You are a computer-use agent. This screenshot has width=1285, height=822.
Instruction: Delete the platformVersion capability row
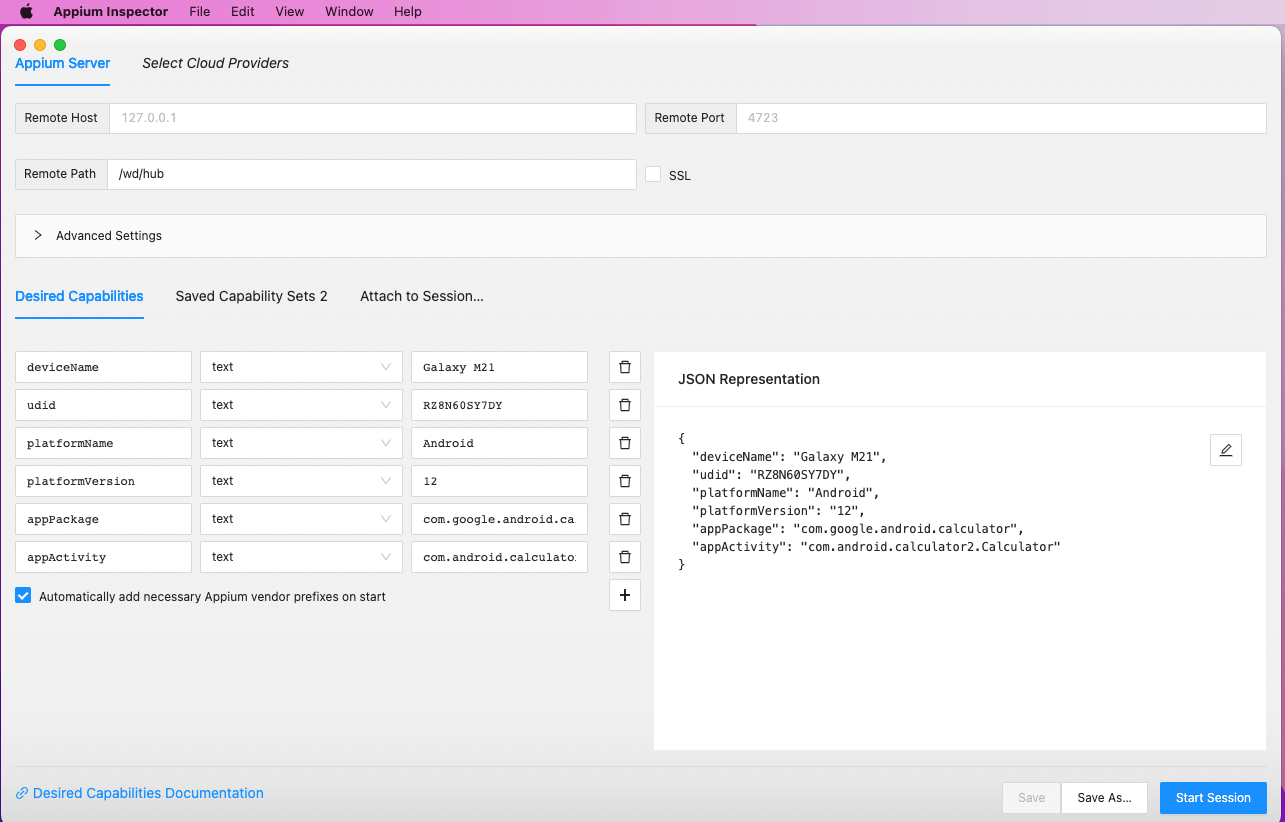[x=625, y=481]
